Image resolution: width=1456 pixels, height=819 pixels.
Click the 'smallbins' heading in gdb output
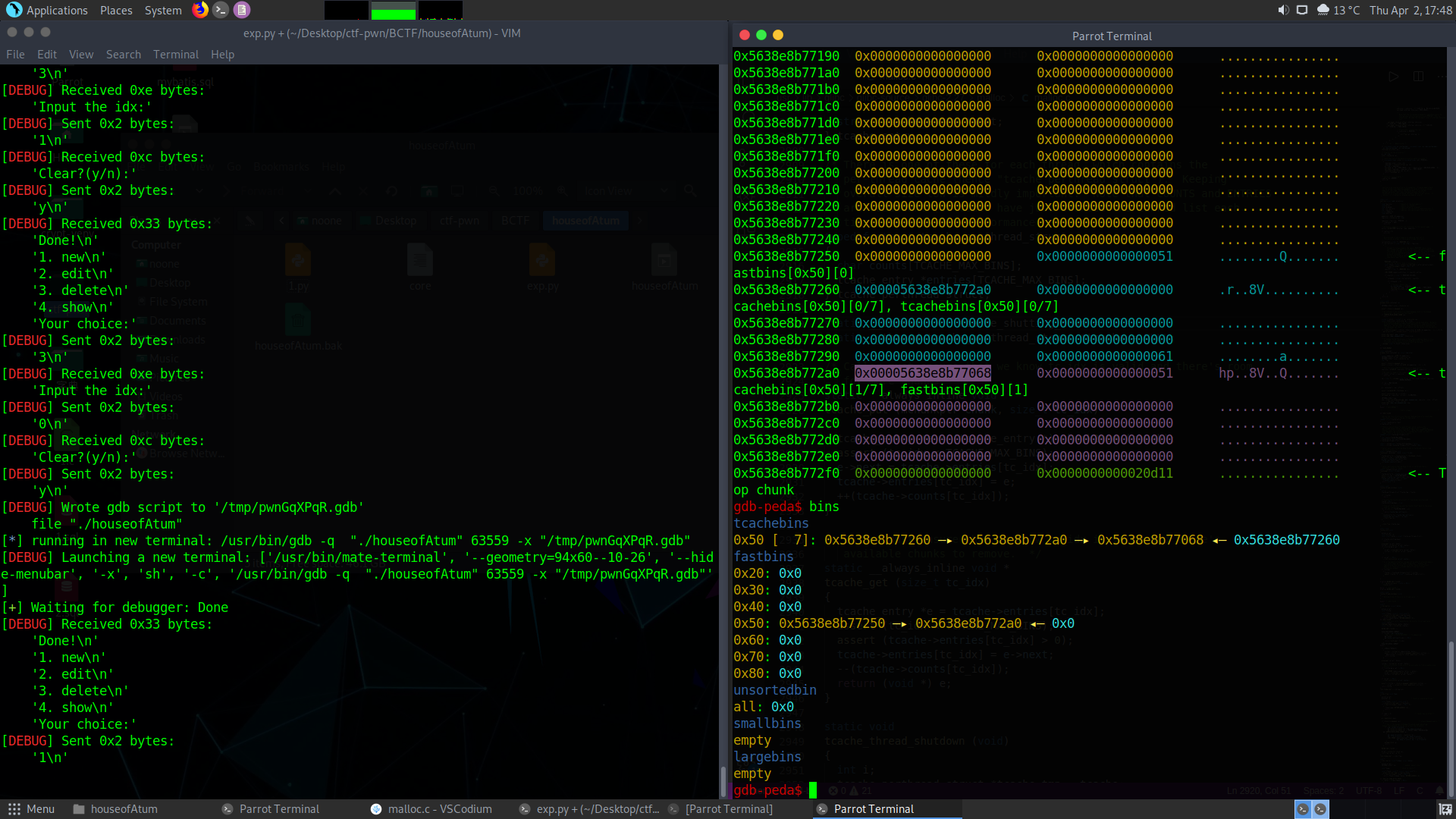point(767,723)
